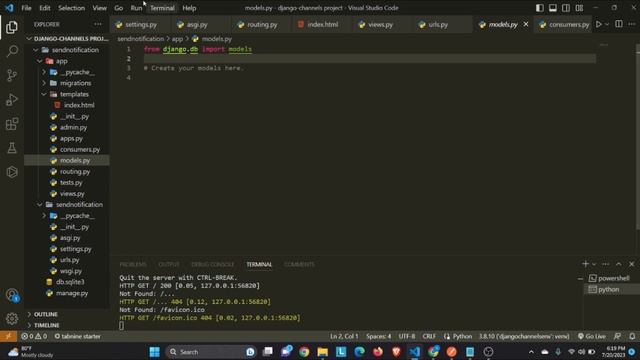Select Python language mode in status bar
This screenshot has width=640, height=360.
(462, 336)
